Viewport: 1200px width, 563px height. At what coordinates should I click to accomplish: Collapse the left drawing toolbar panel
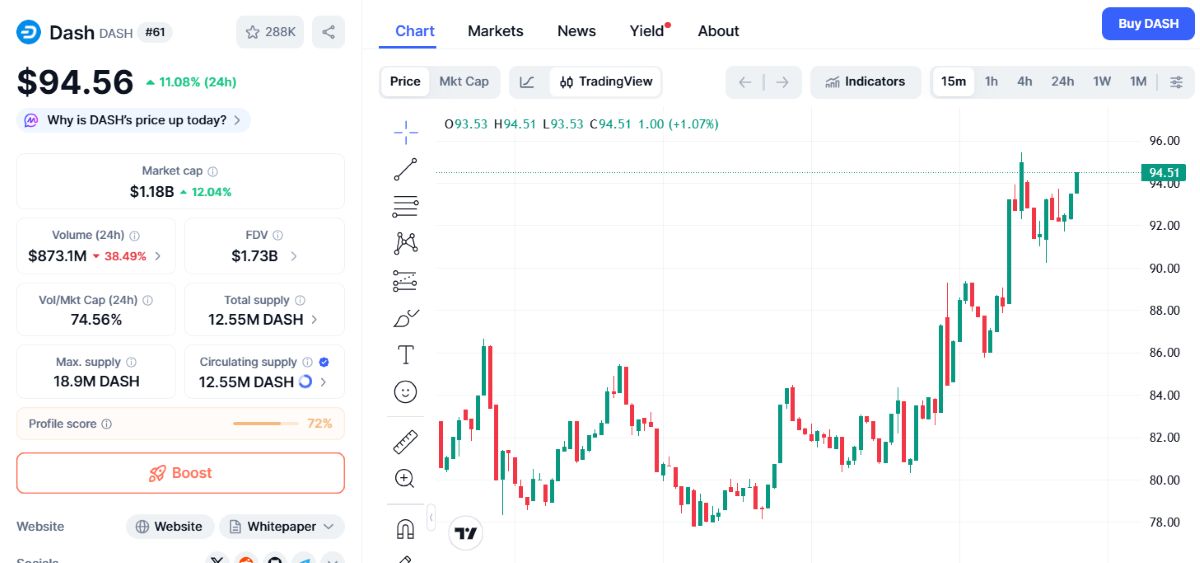[431, 517]
